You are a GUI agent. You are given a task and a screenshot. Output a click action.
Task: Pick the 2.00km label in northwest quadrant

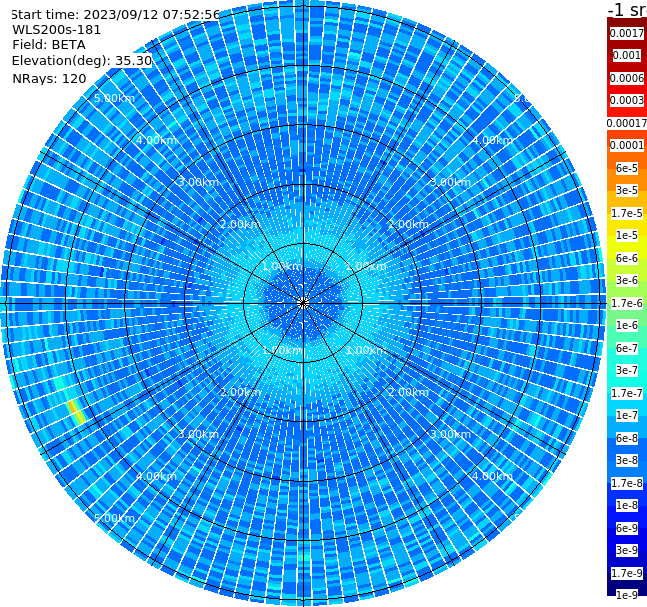pyautogui.click(x=241, y=224)
